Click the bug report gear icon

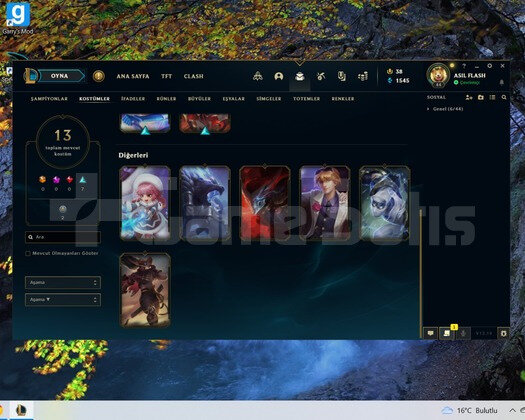click(504, 333)
